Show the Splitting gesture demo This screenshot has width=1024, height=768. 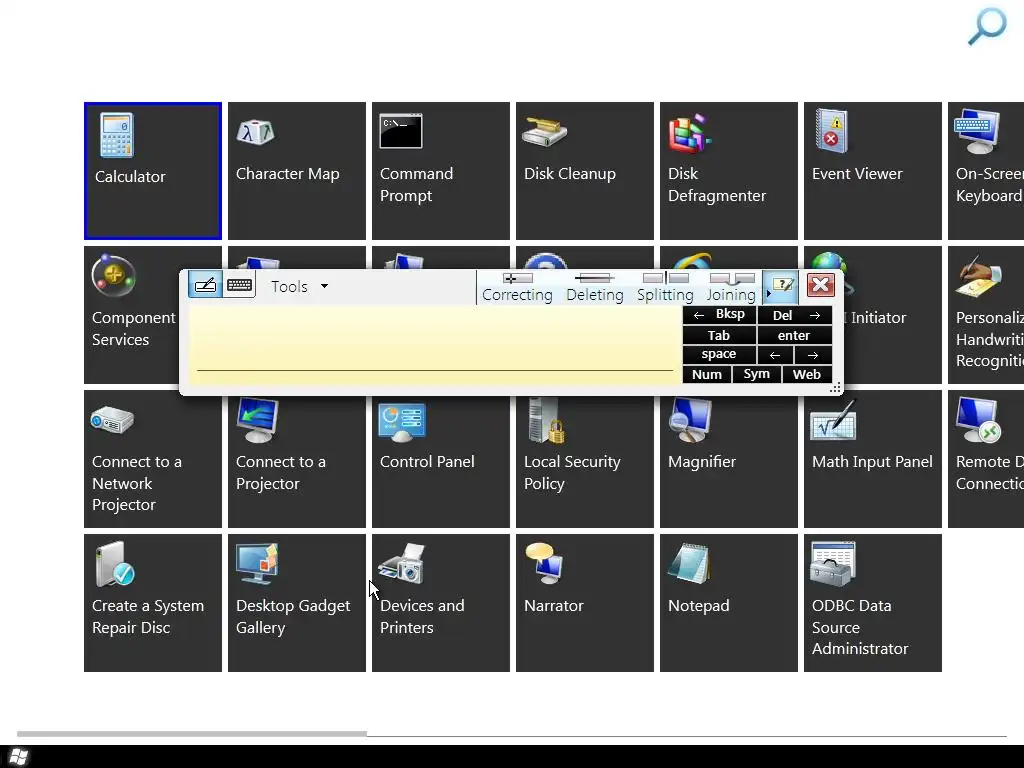(x=665, y=287)
